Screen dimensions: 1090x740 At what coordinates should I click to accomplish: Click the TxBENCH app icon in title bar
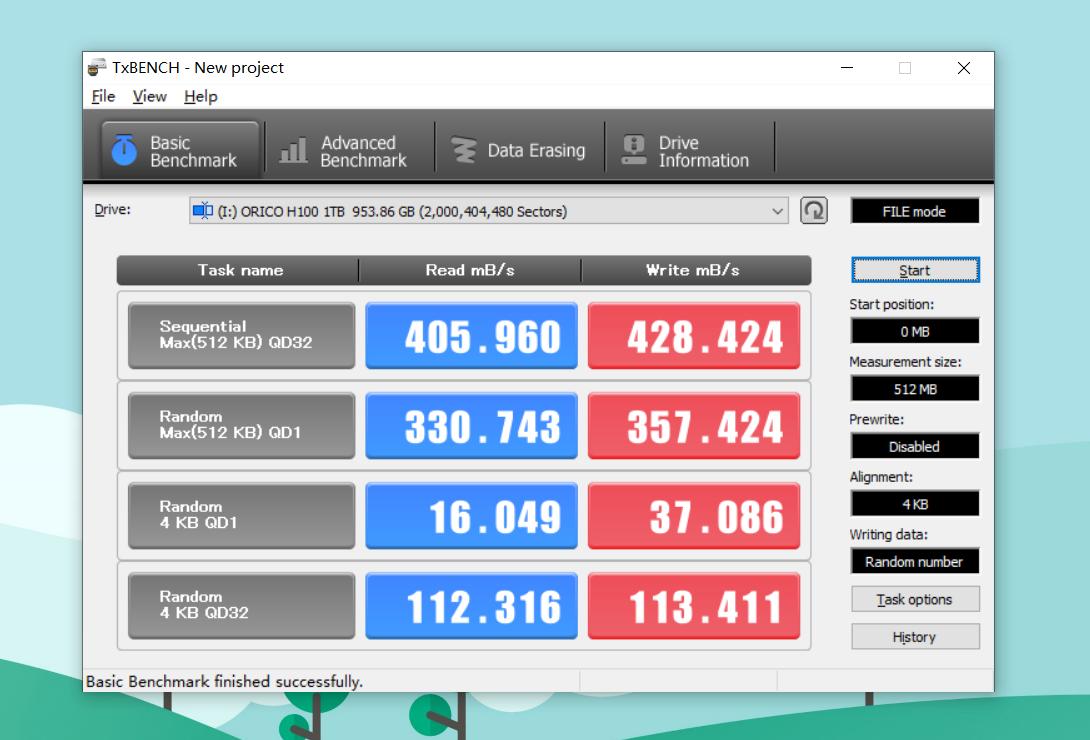[97, 68]
